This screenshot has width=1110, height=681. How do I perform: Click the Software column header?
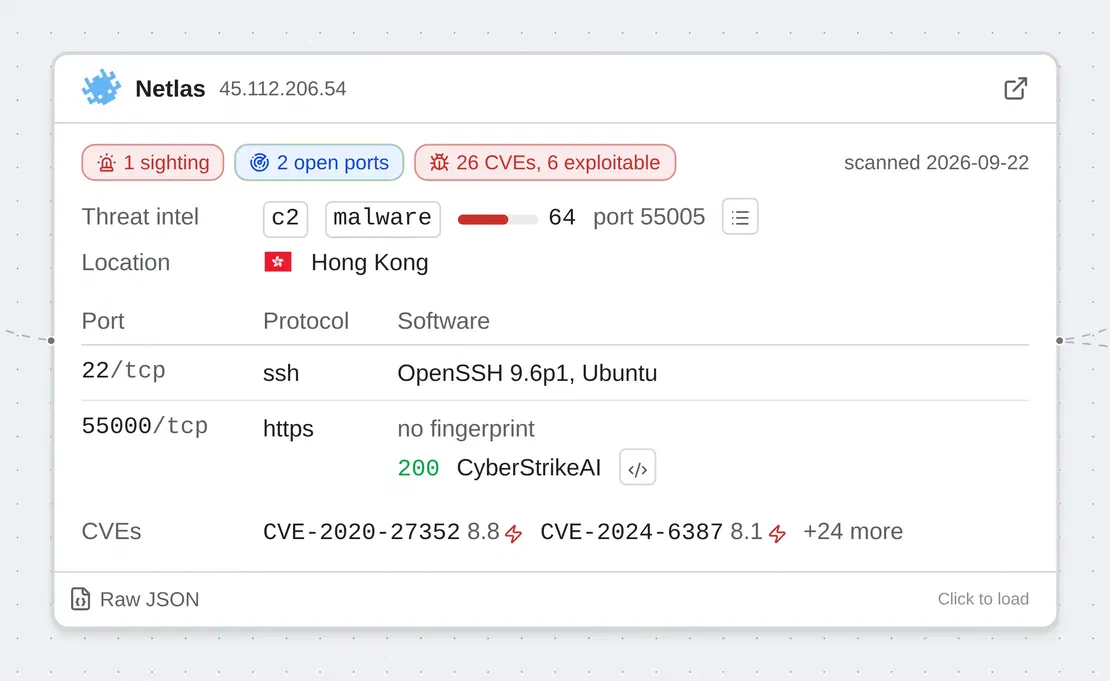click(x=444, y=321)
